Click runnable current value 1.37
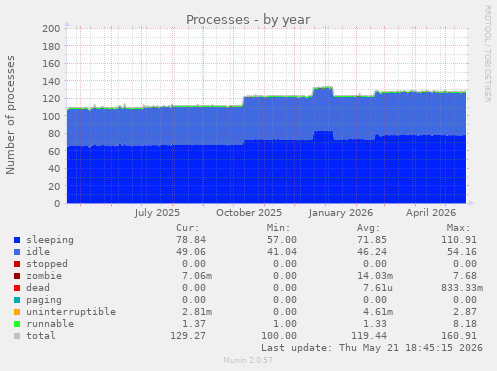497x371 pixels. pyautogui.click(x=194, y=324)
